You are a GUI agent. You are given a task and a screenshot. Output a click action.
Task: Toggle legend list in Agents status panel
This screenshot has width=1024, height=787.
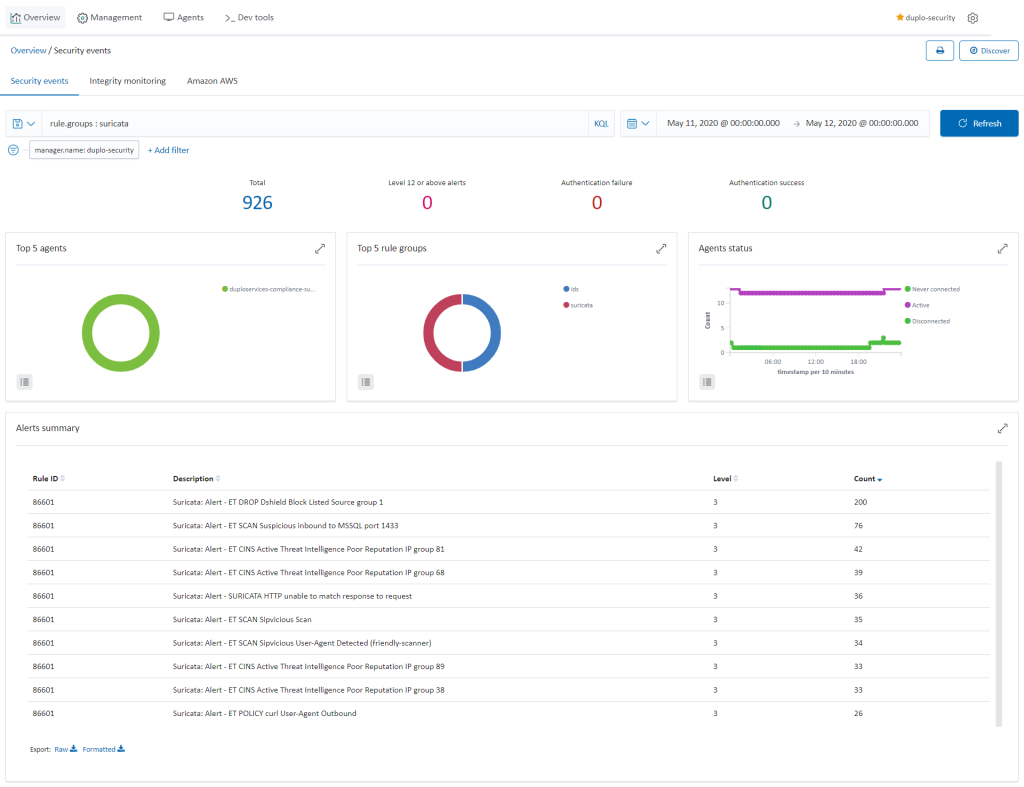(707, 381)
